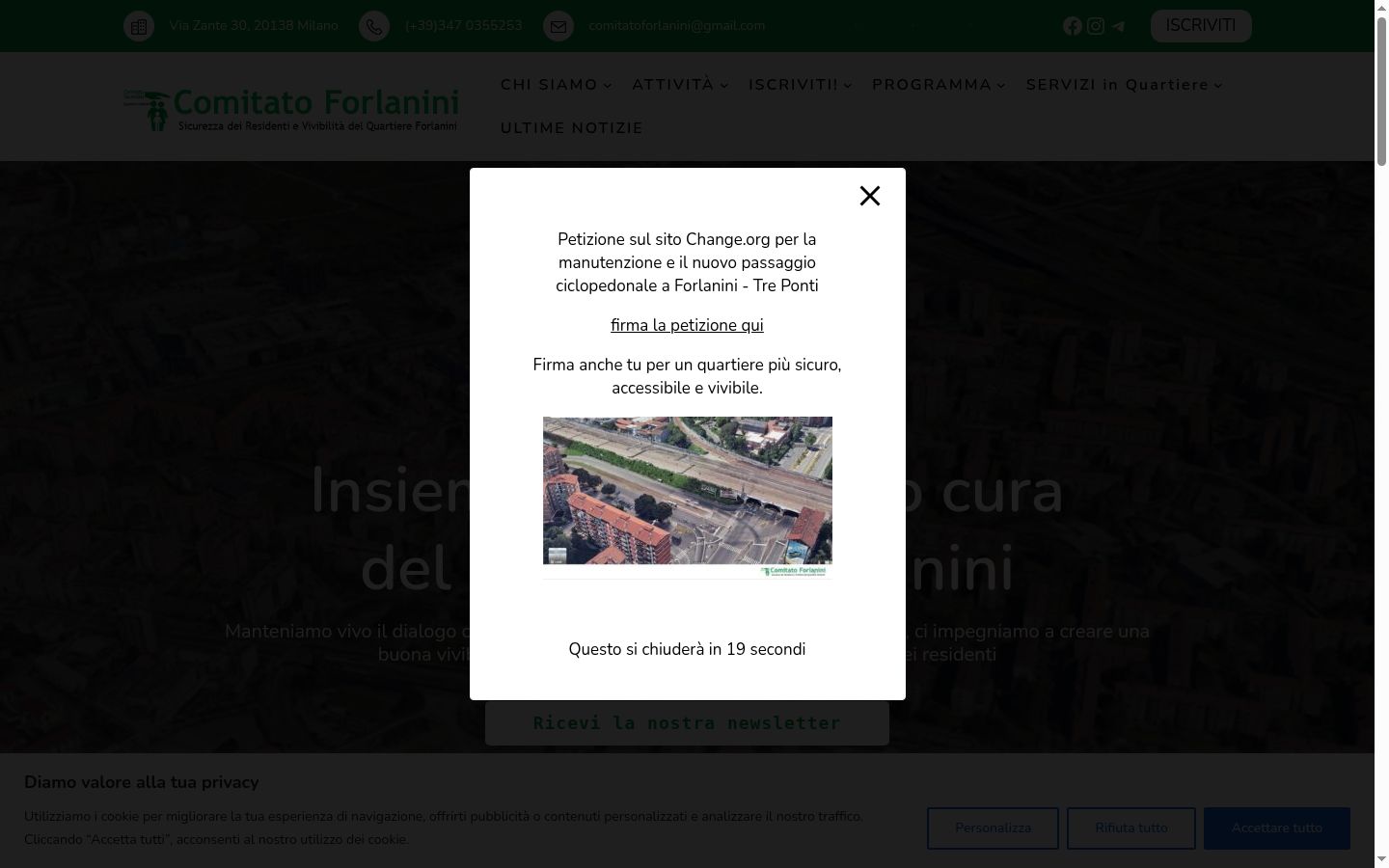Expand the CHI SIAMO menu chevron

(x=608, y=86)
